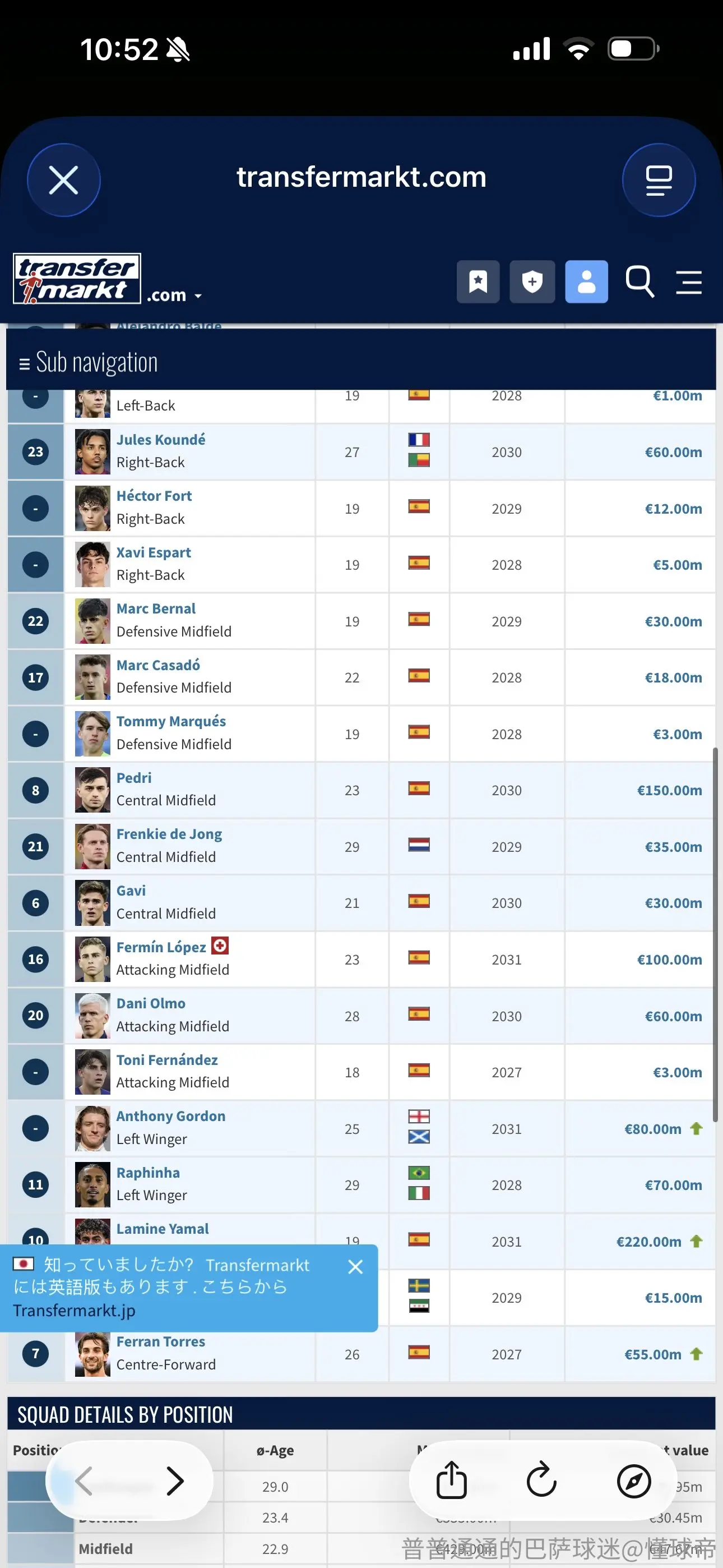This screenshot has width=723, height=1568.
Task: Open the user profile icon
Action: [x=586, y=282]
